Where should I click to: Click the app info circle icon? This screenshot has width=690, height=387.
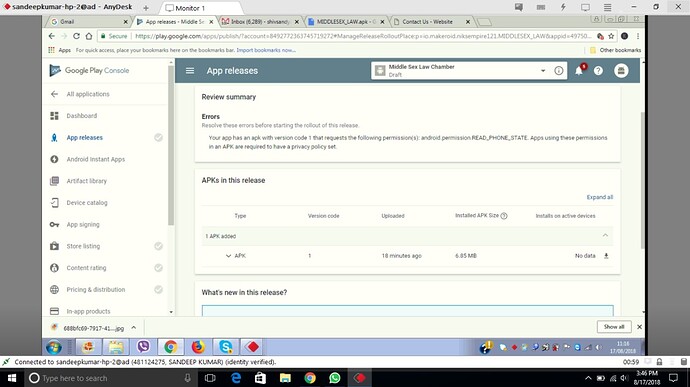click(x=558, y=70)
